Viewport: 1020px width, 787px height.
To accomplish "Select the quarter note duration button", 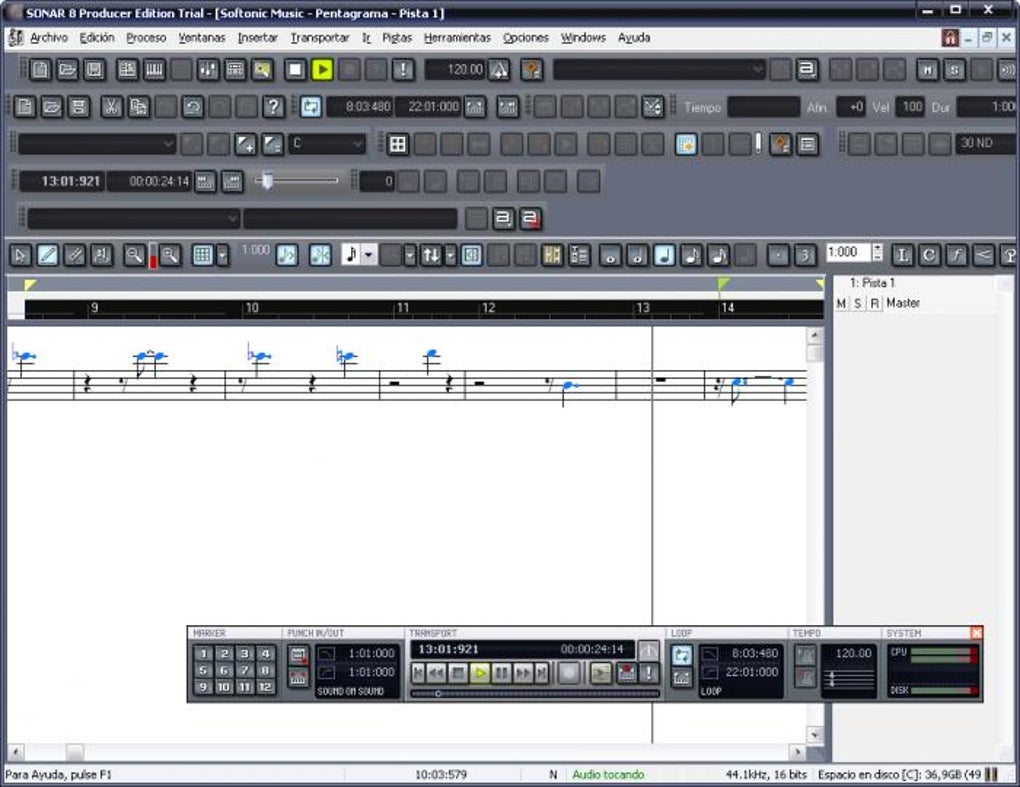I will coord(664,255).
